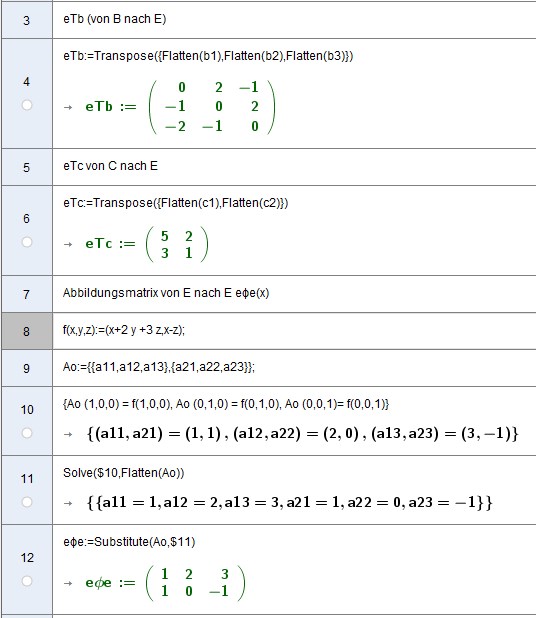Image resolution: width=536 pixels, height=618 pixels.
Task: Toggle visibility circle in row 11
Action: (x=27, y=502)
